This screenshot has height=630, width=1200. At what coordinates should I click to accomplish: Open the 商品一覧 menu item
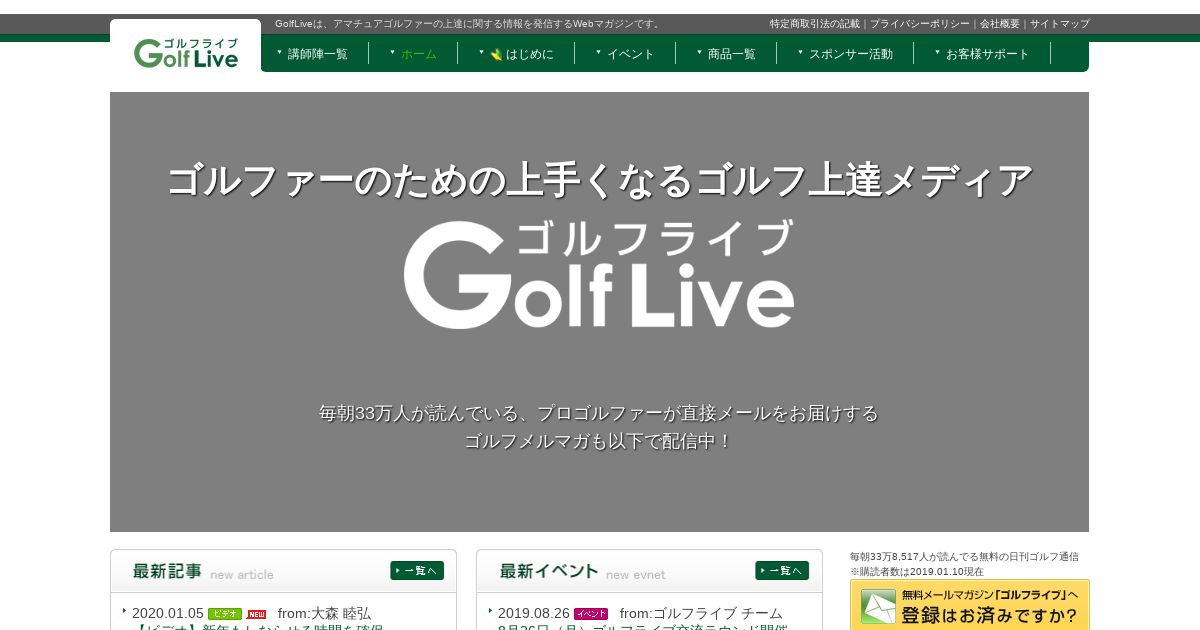tap(731, 54)
